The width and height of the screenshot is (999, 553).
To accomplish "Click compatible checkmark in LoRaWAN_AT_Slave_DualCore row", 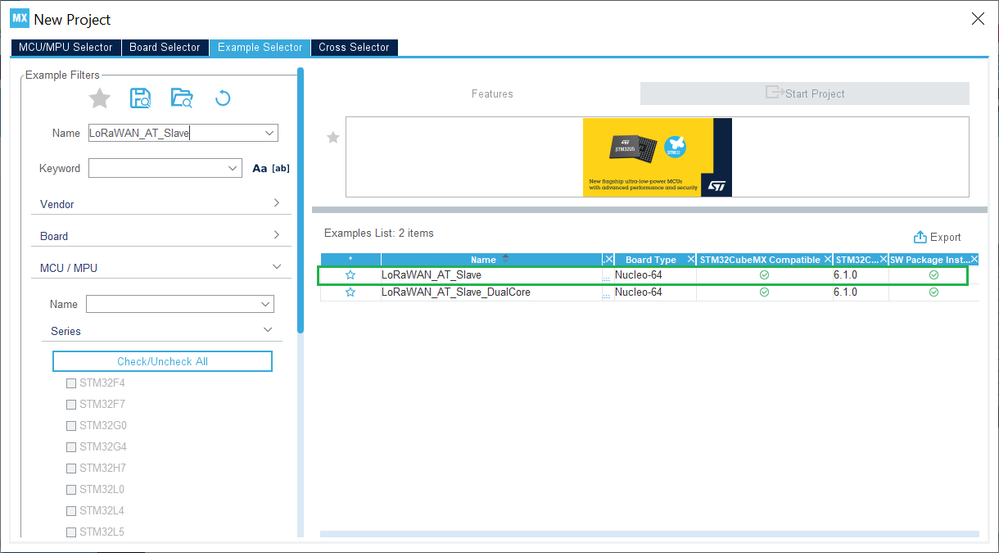I will [x=764, y=292].
